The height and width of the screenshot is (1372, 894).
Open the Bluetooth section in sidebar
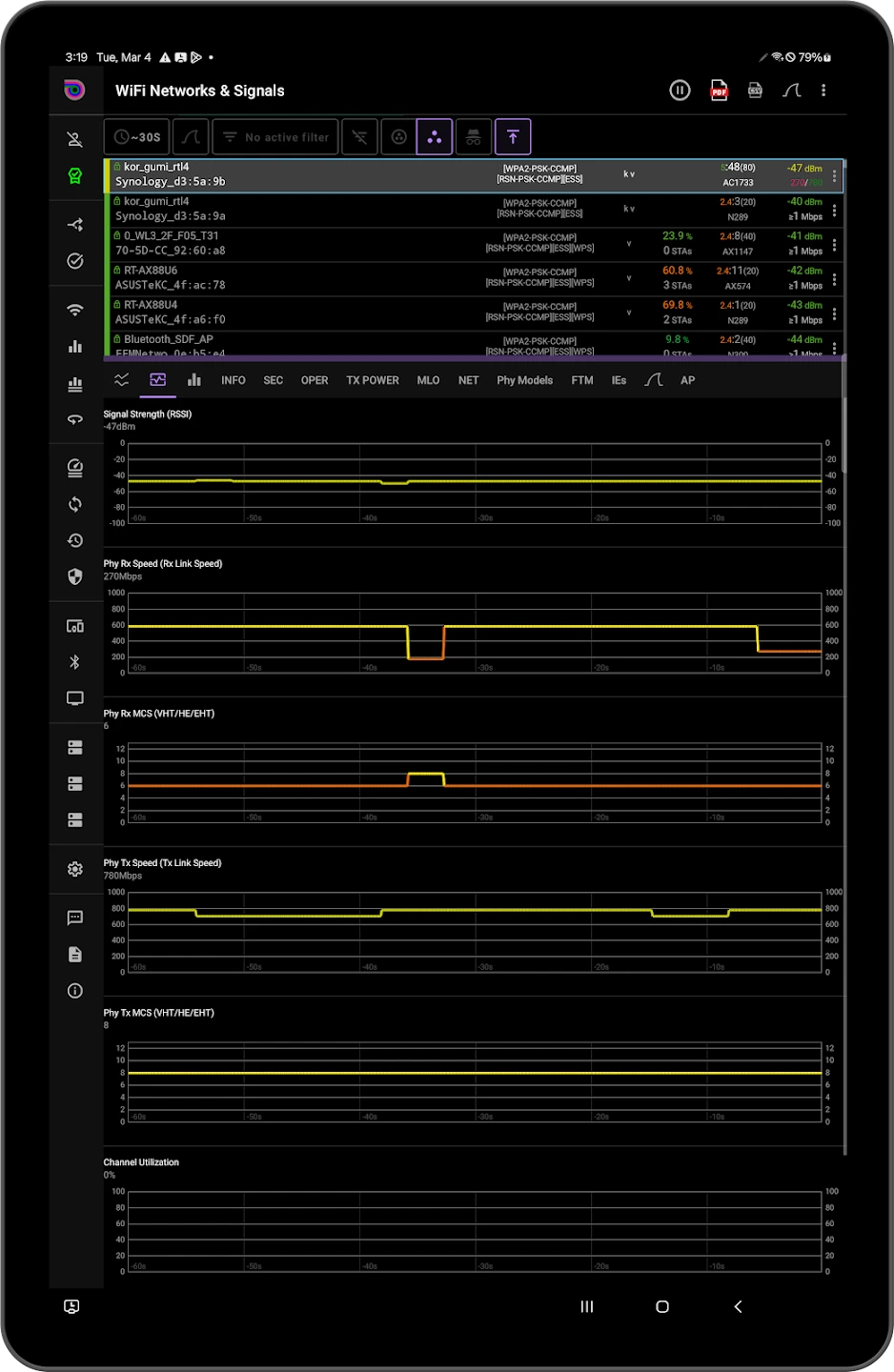pyautogui.click(x=75, y=662)
